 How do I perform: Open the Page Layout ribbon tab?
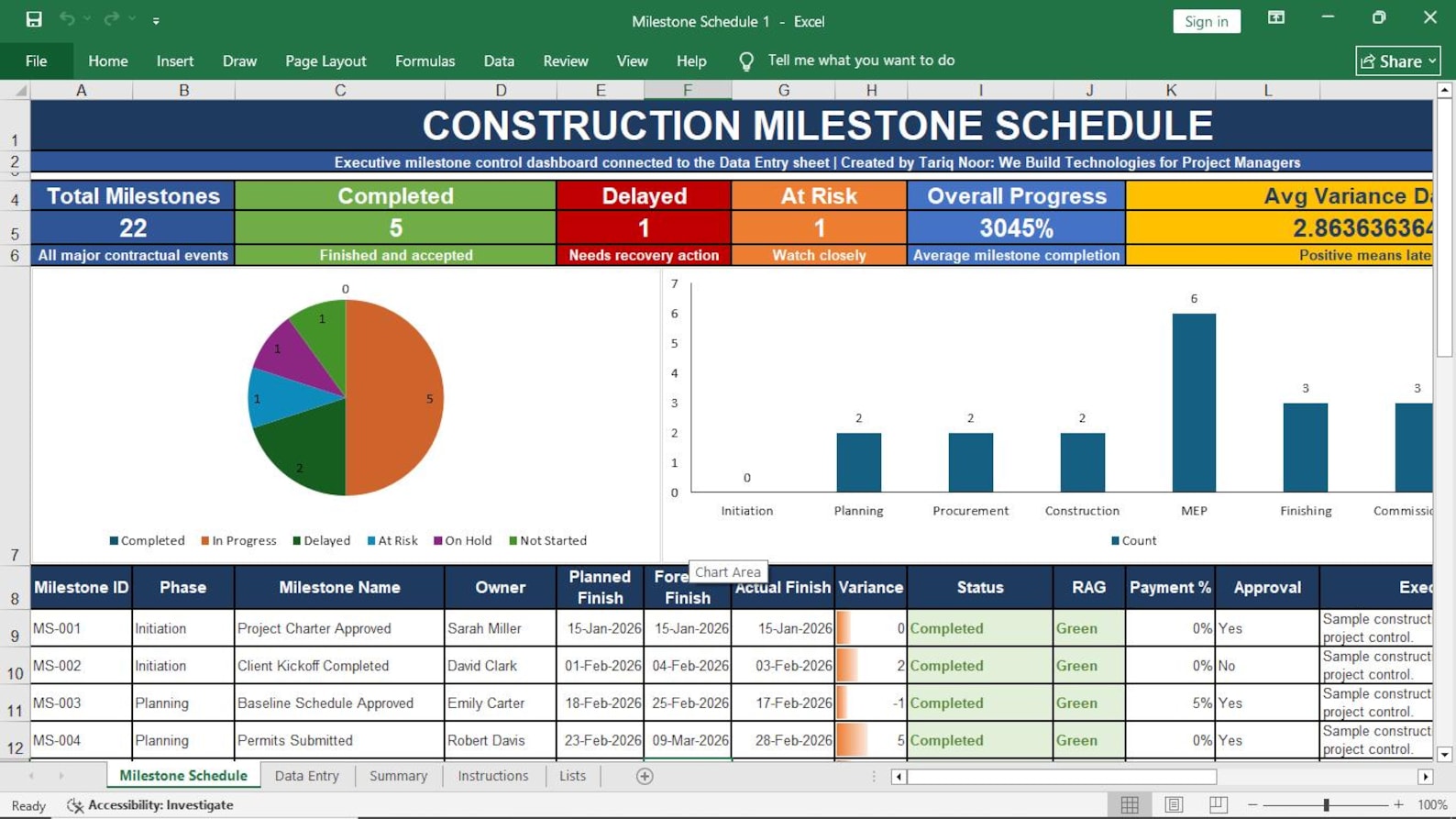pyautogui.click(x=325, y=61)
